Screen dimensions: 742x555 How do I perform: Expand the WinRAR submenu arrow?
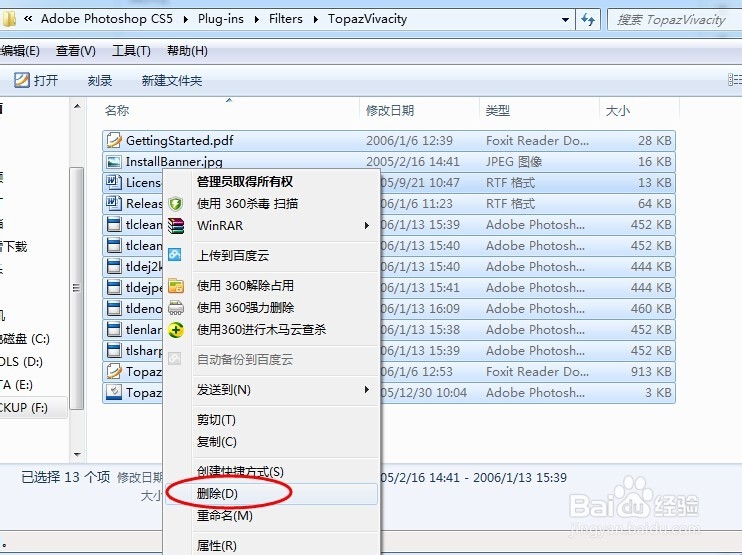tap(367, 226)
